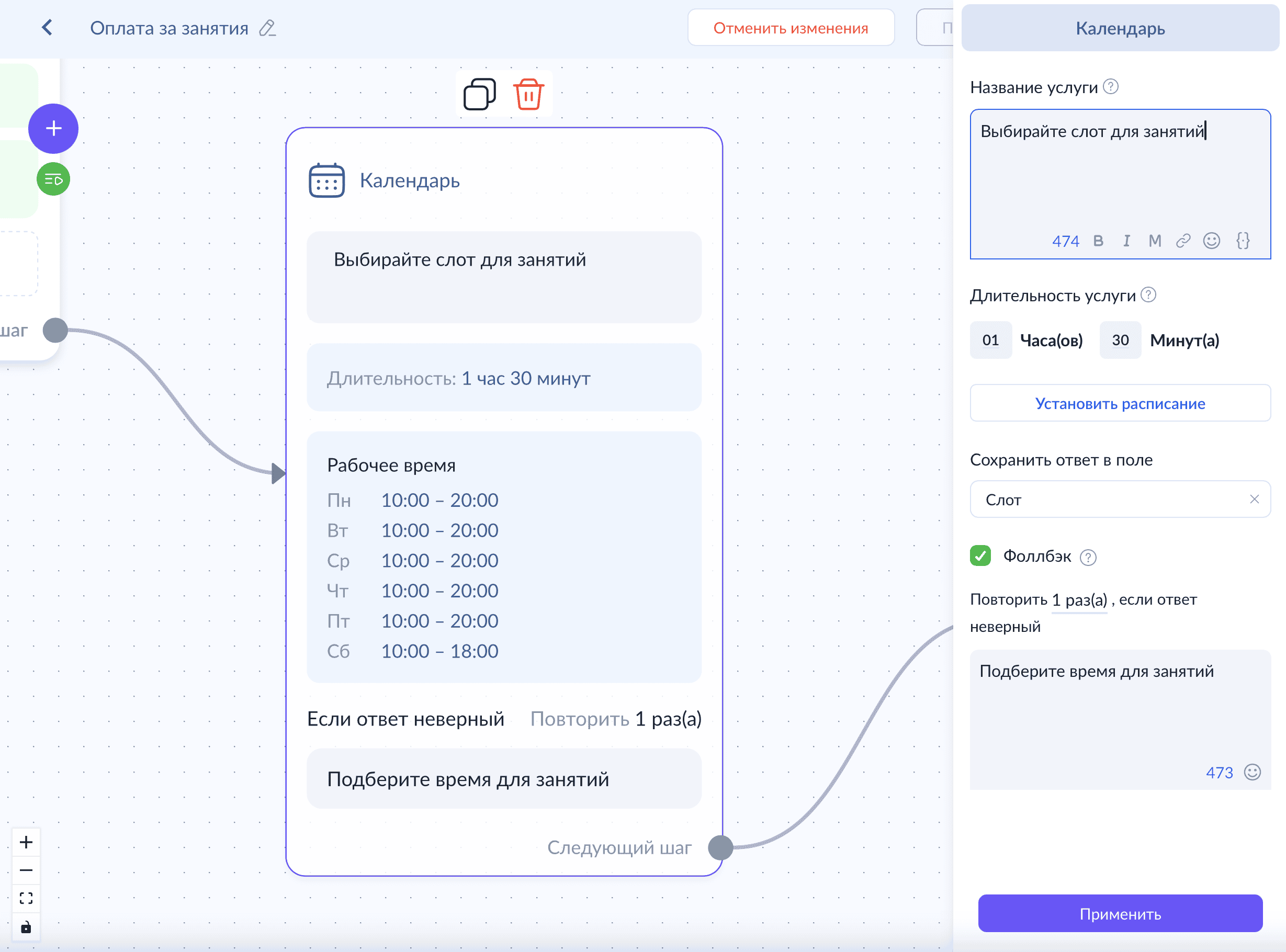This screenshot has height=952, width=1286.
Task: Clear the Слот field with the X icon
Action: pyautogui.click(x=1254, y=499)
